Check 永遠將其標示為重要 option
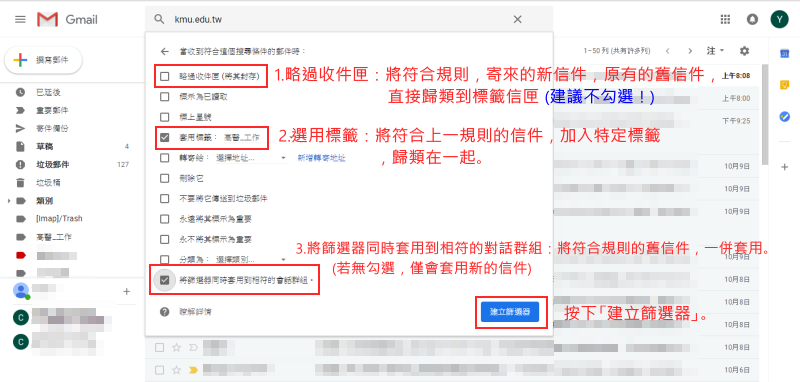The image size is (800, 382). (x=164, y=219)
